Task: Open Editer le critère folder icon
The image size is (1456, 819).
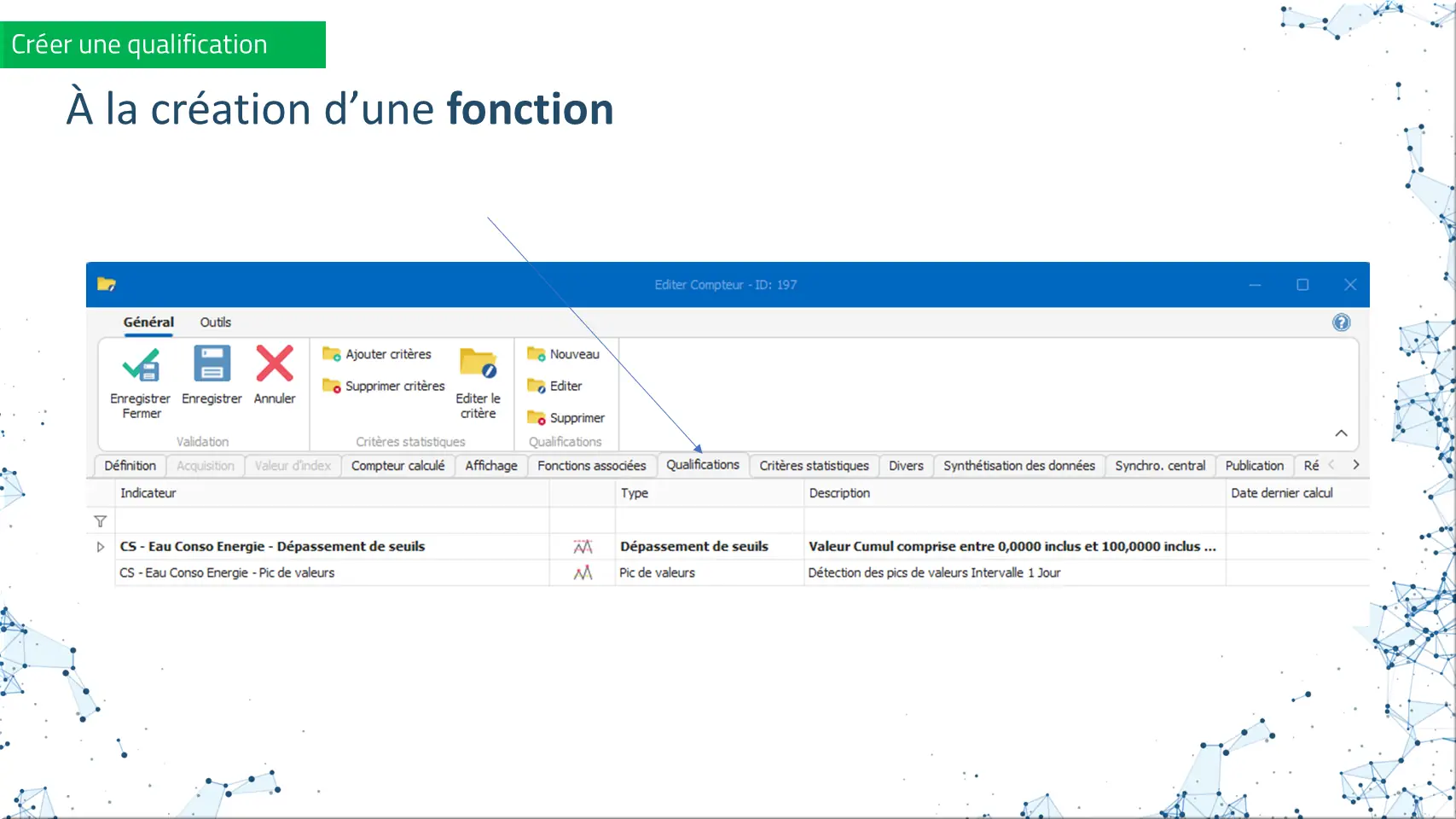Action: (478, 364)
